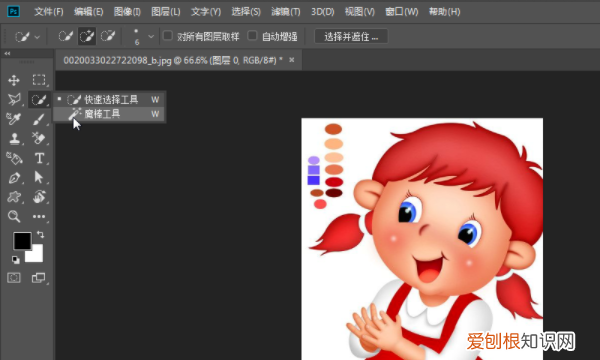Change screen mode icon
The image size is (600, 360).
coord(38,277)
